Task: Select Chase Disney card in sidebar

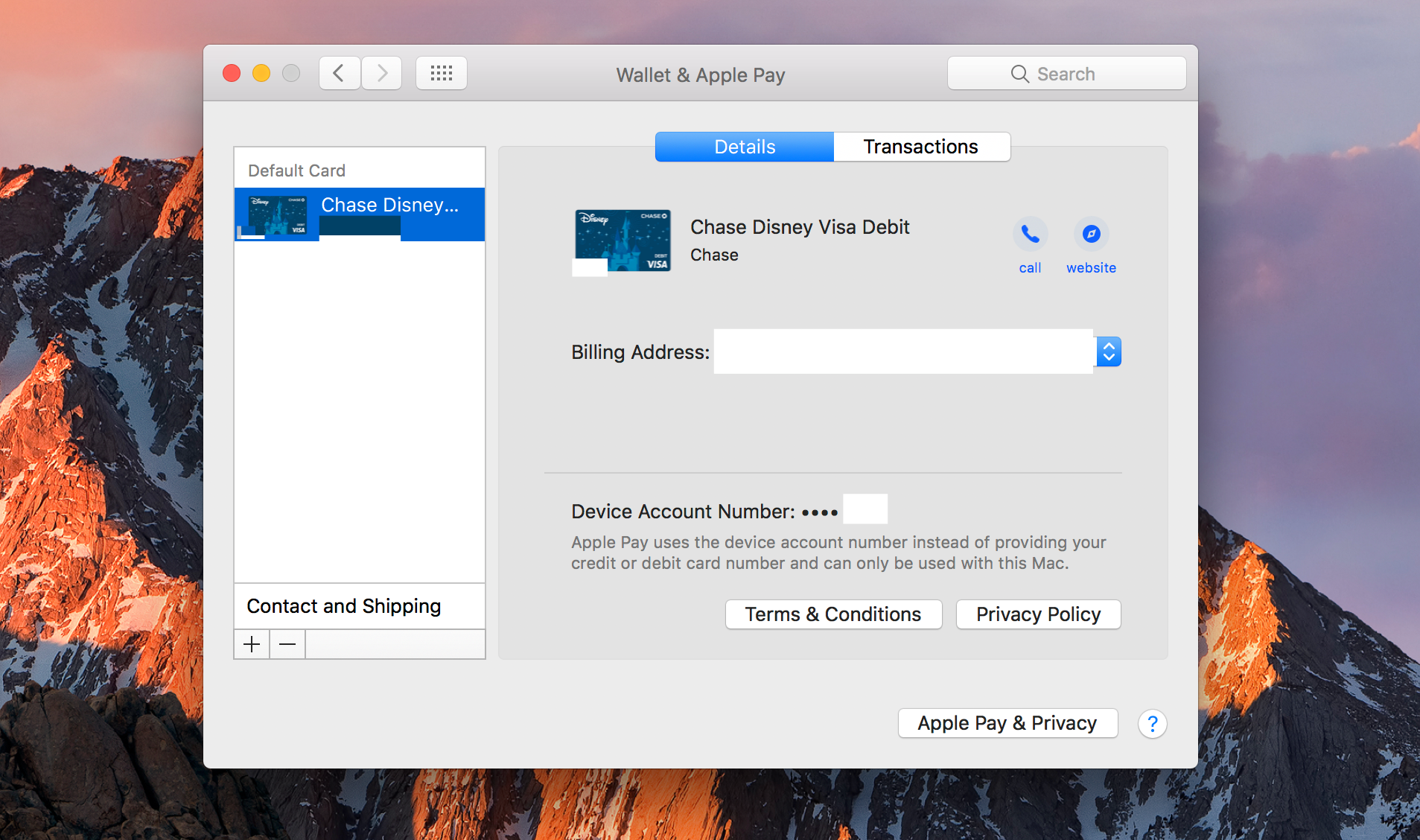Action: click(360, 214)
